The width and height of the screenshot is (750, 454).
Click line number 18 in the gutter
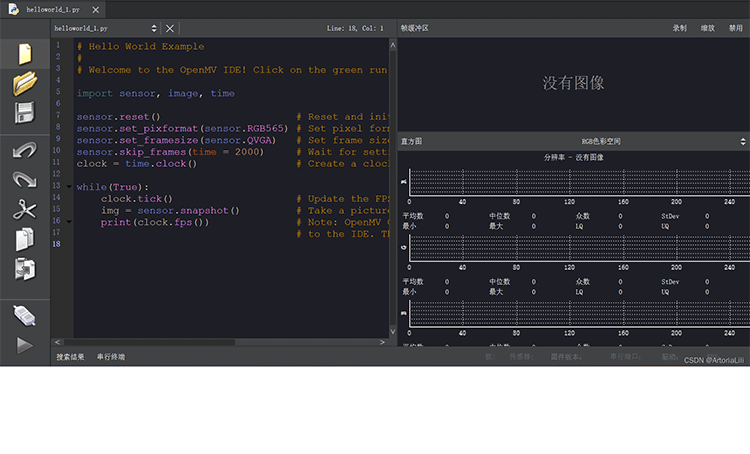(x=56, y=244)
